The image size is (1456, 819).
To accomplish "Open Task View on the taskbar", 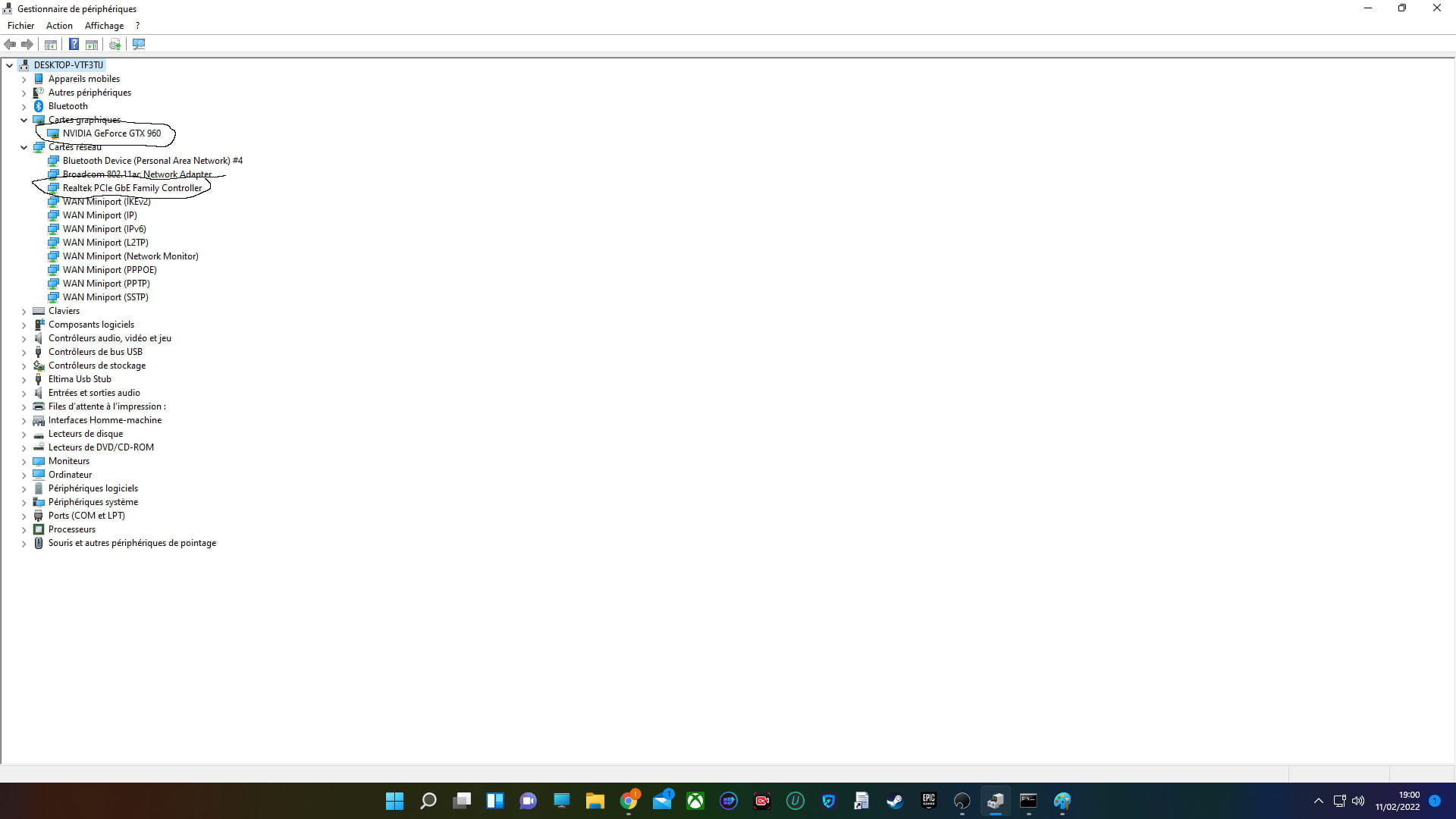I will (x=462, y=801).
